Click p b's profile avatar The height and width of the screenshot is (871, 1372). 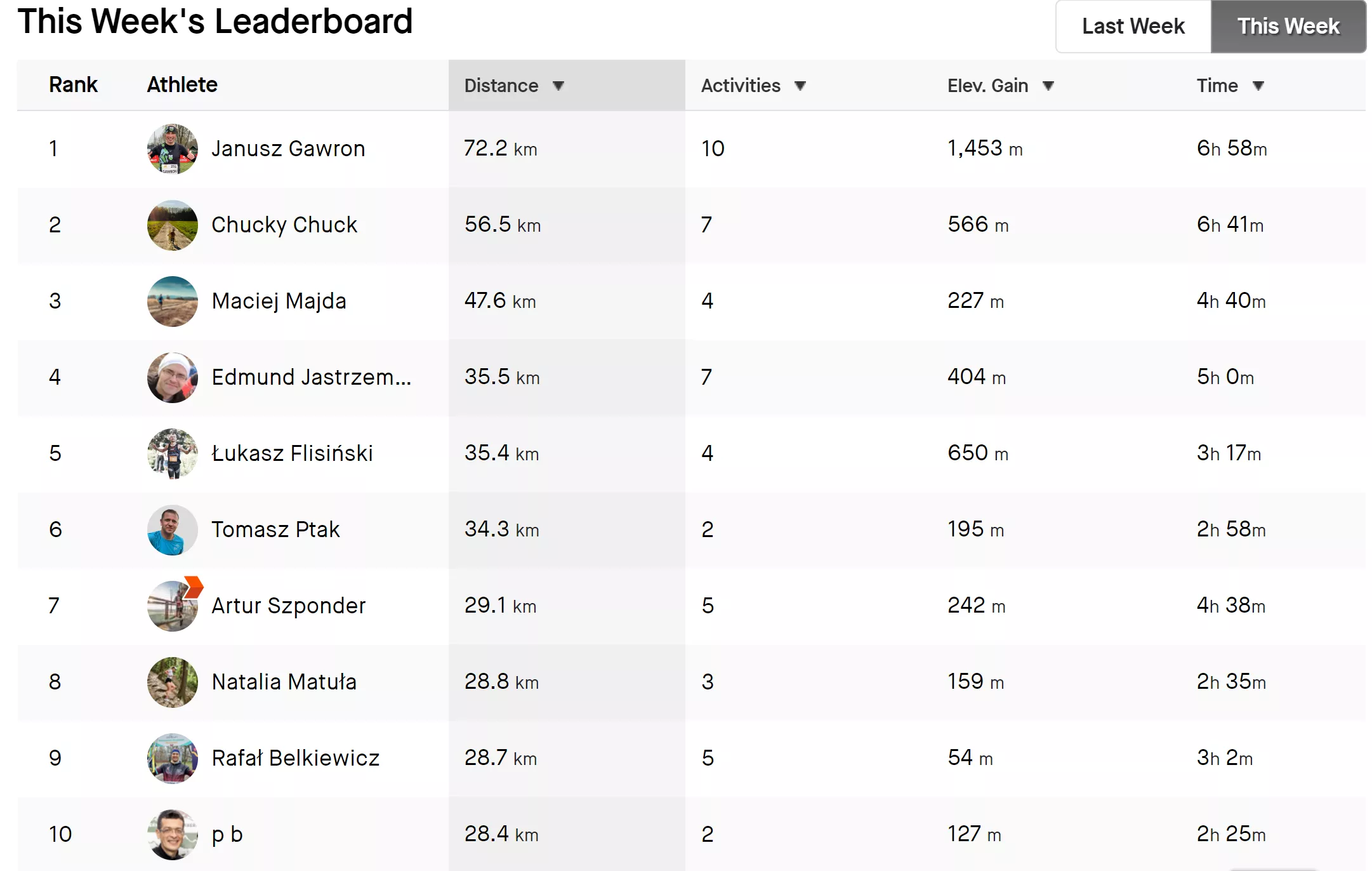(x=172, y=835)
